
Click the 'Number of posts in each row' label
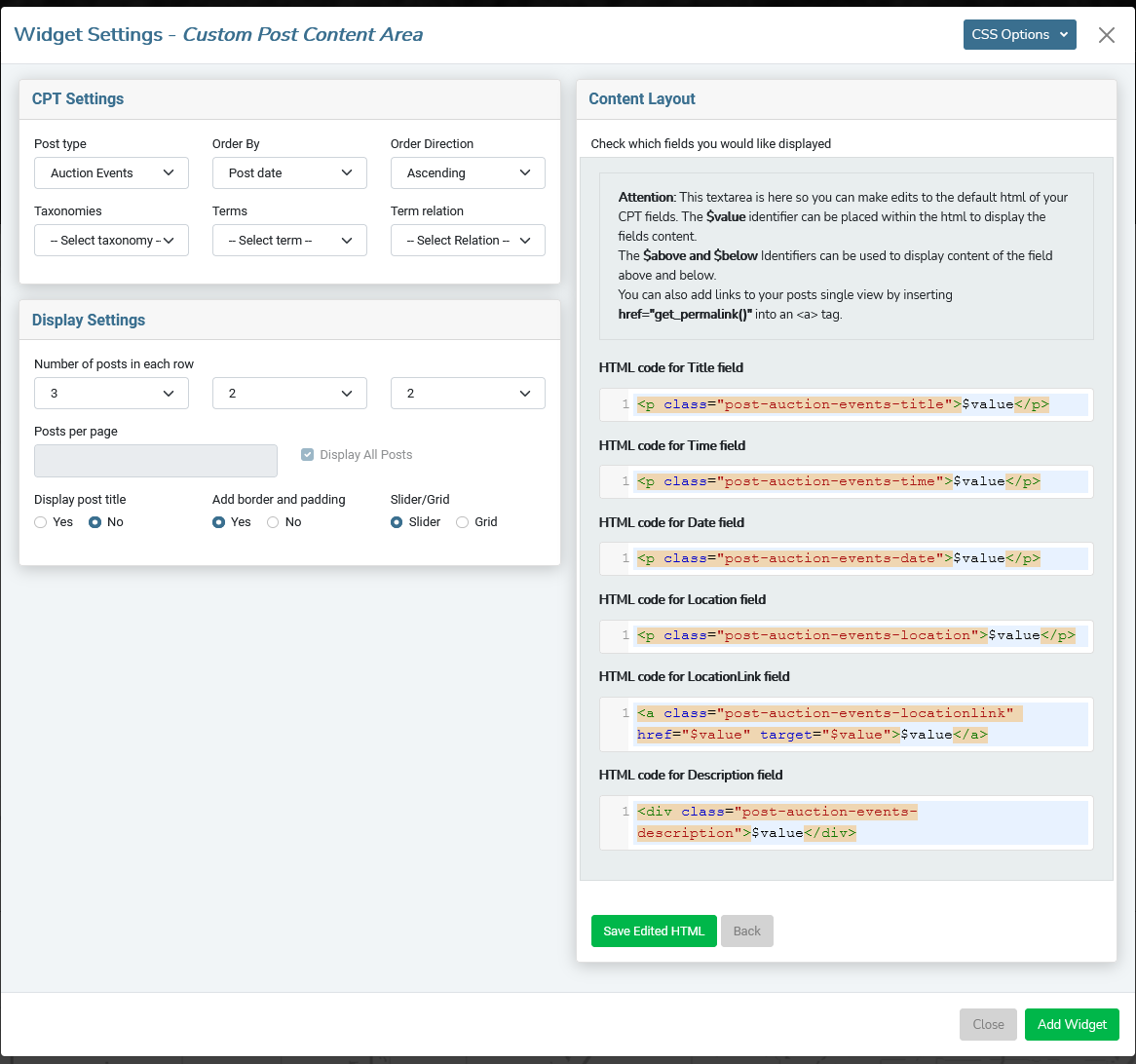coord(114,364)
